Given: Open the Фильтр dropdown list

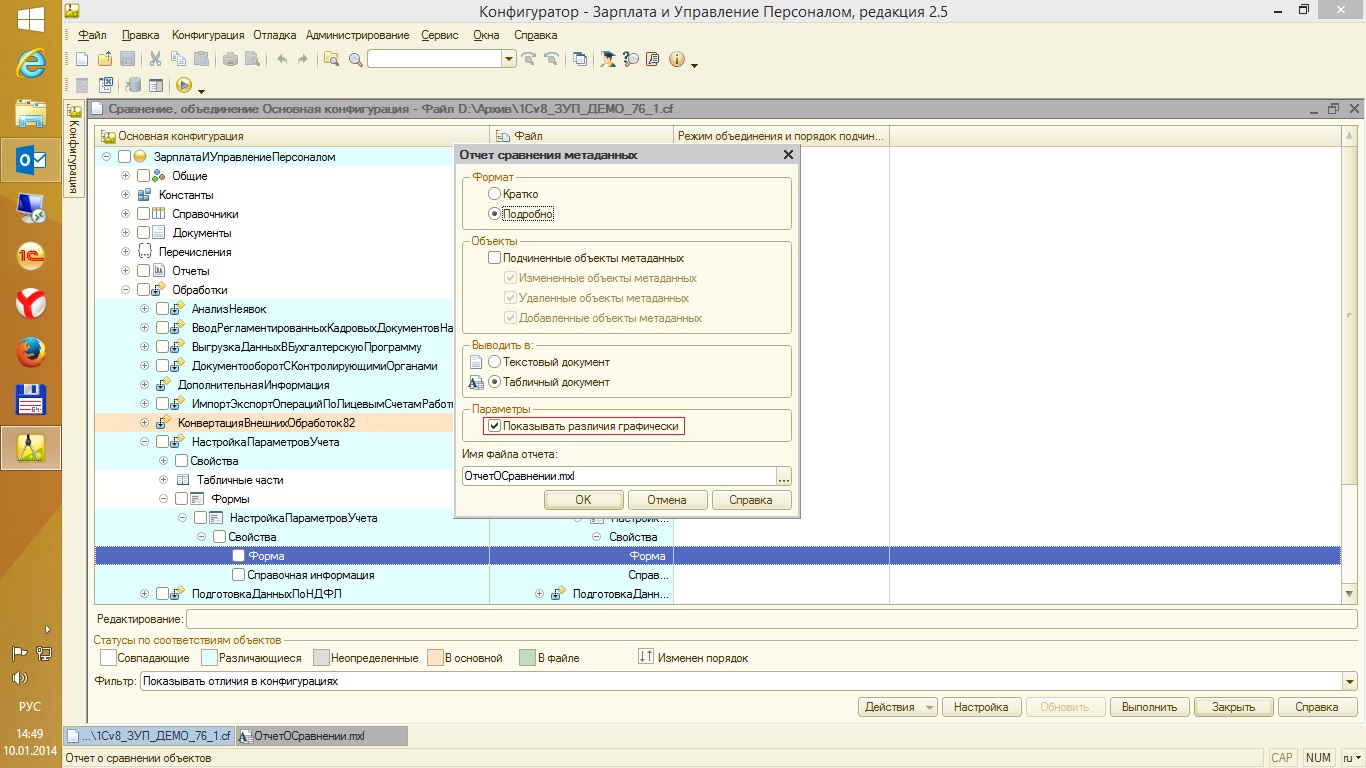Looking at the screenshot, I should coord(1351,682).
